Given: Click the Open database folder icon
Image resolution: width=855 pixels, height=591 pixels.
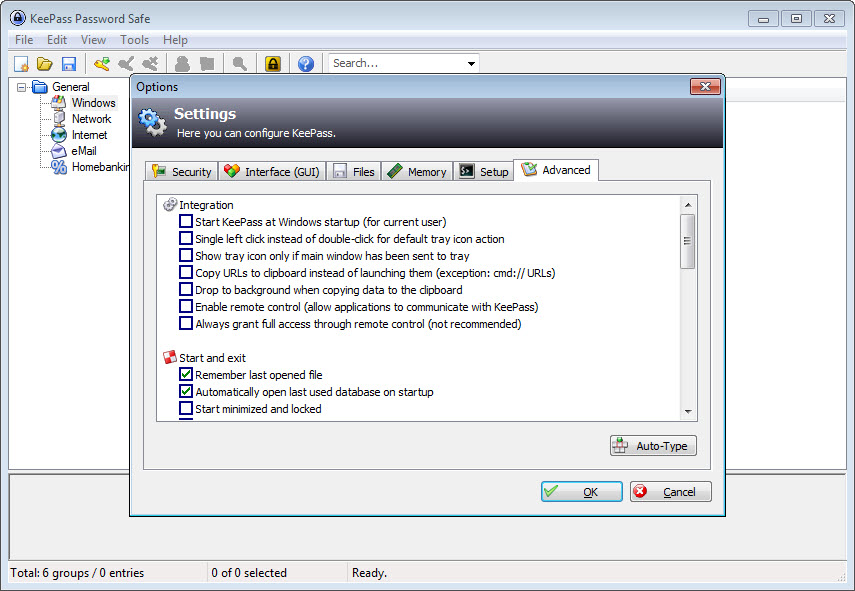Looking at the screenshot, I should (x=45, y=64).
